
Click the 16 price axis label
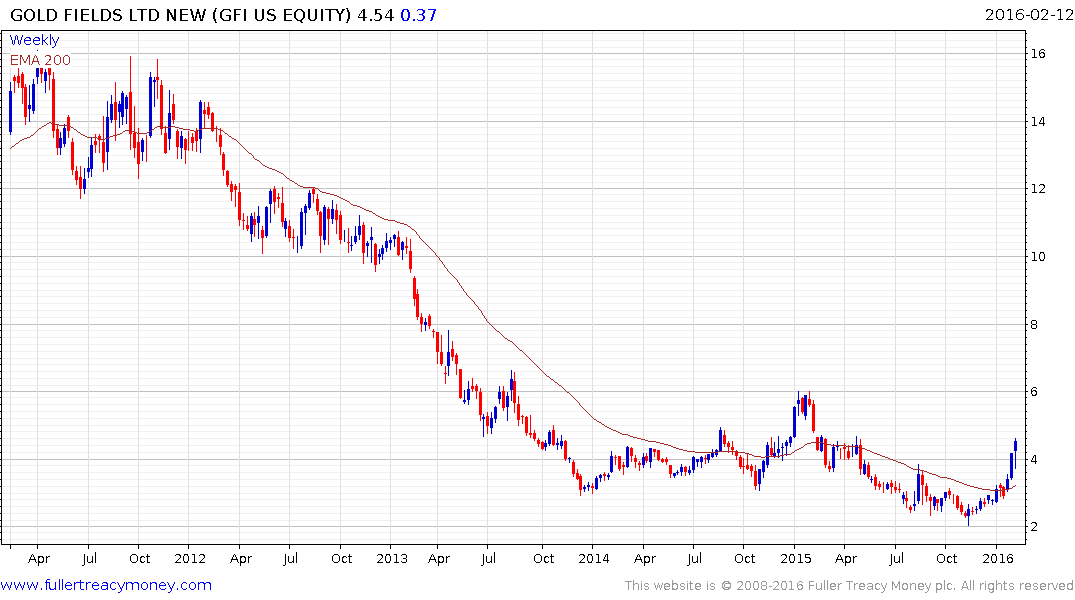(1038, 53)
